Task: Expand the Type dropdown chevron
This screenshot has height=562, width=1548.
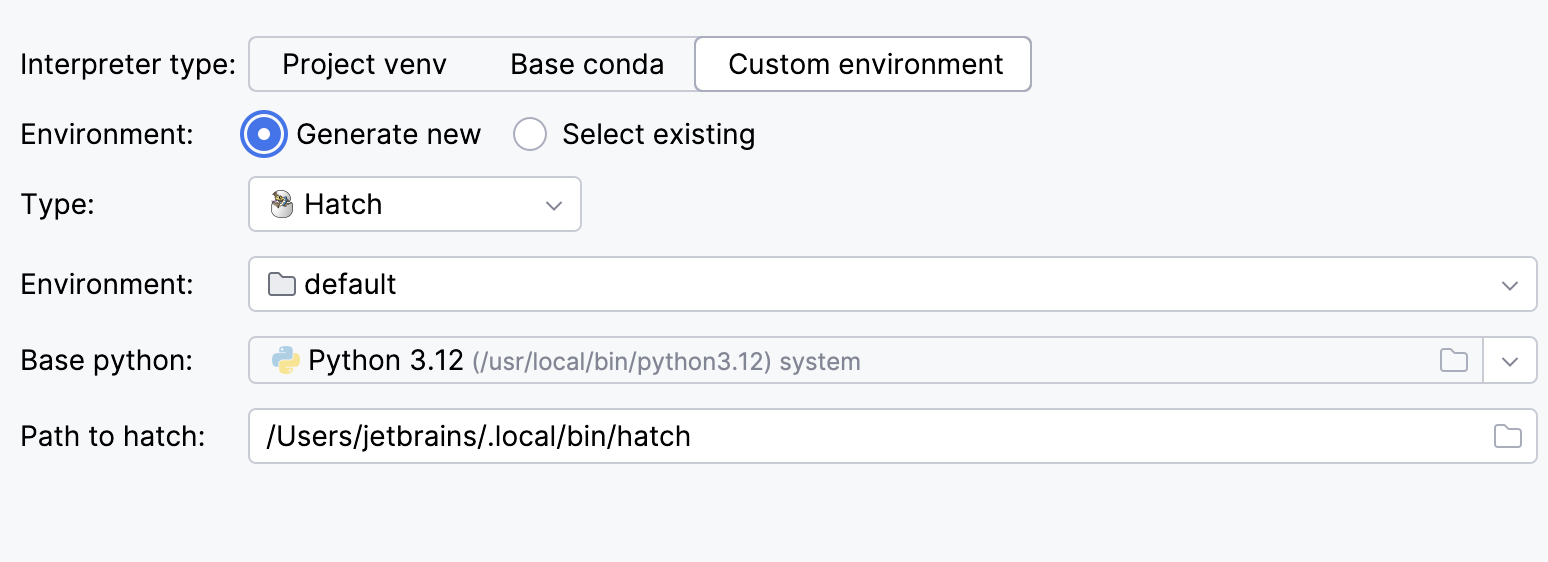Action: point(553,205)
